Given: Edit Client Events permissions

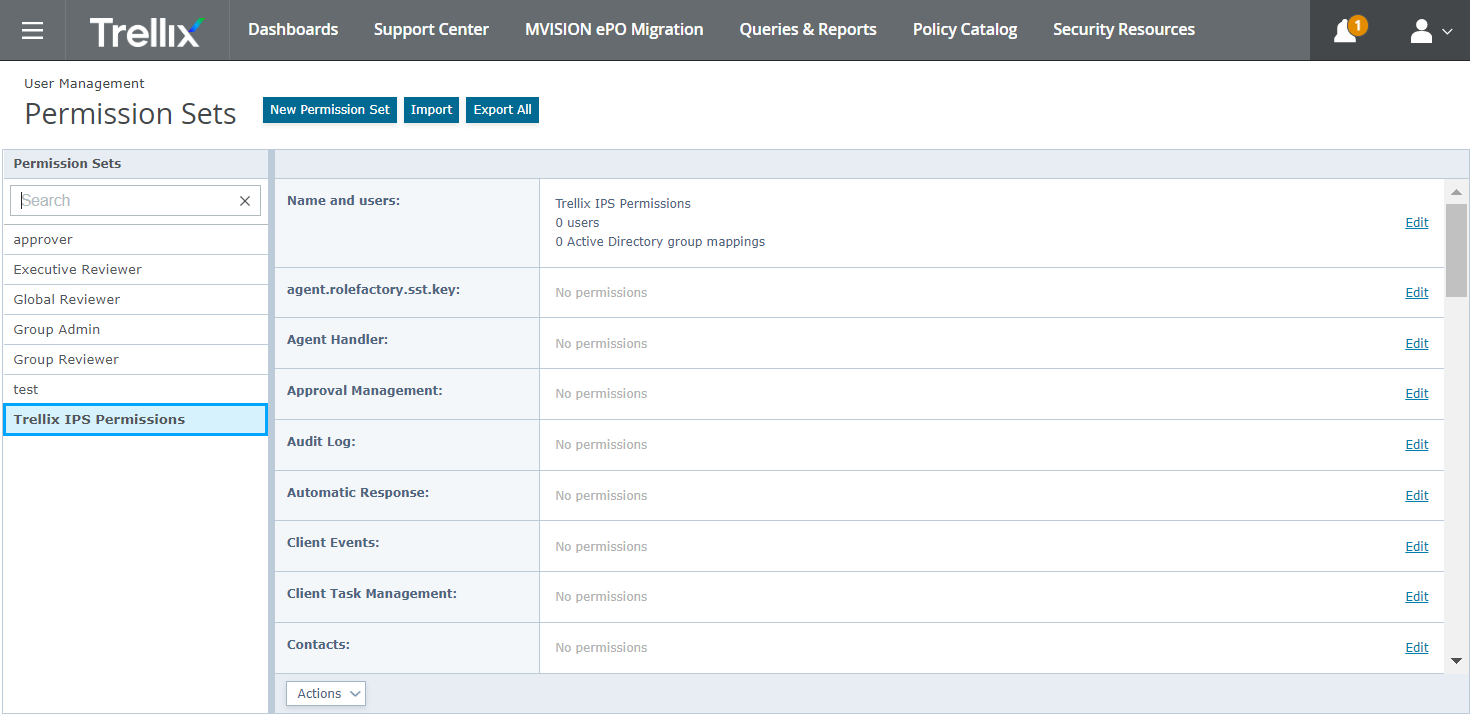Looking at the screenshot, I should (x=1417, y=547).
